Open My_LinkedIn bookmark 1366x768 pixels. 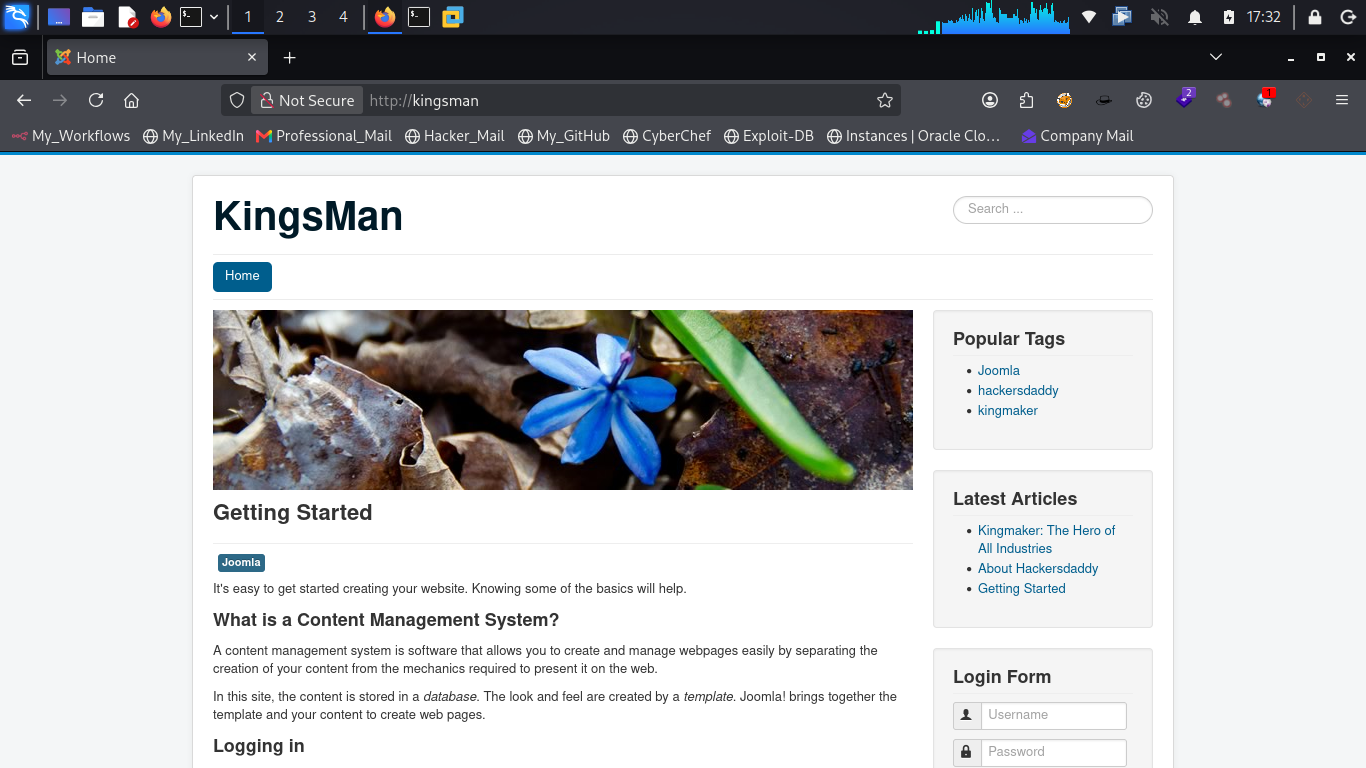click(x=193, y=136)
